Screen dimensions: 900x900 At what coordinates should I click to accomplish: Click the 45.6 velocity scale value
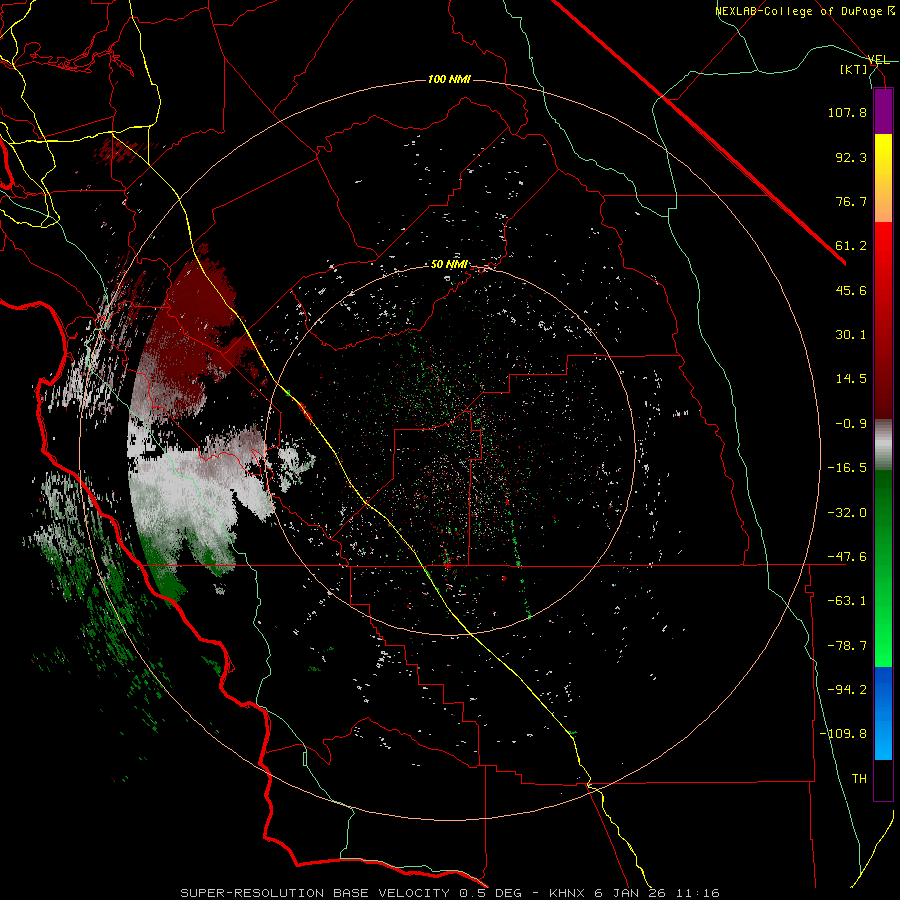pyautogui.click(x=851, y=290)
